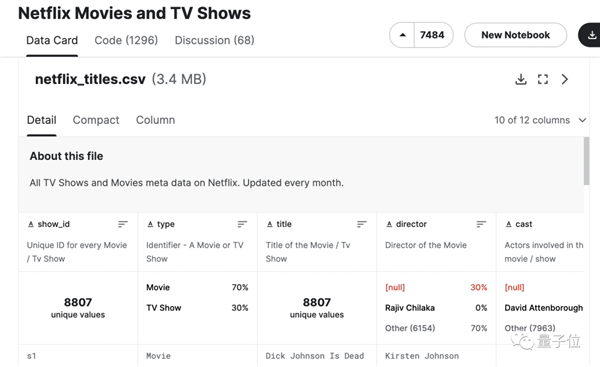Click the upvote arrow icon
This screenshot has width=600, height=367.
pyautogui.click(x=402, y=35)
